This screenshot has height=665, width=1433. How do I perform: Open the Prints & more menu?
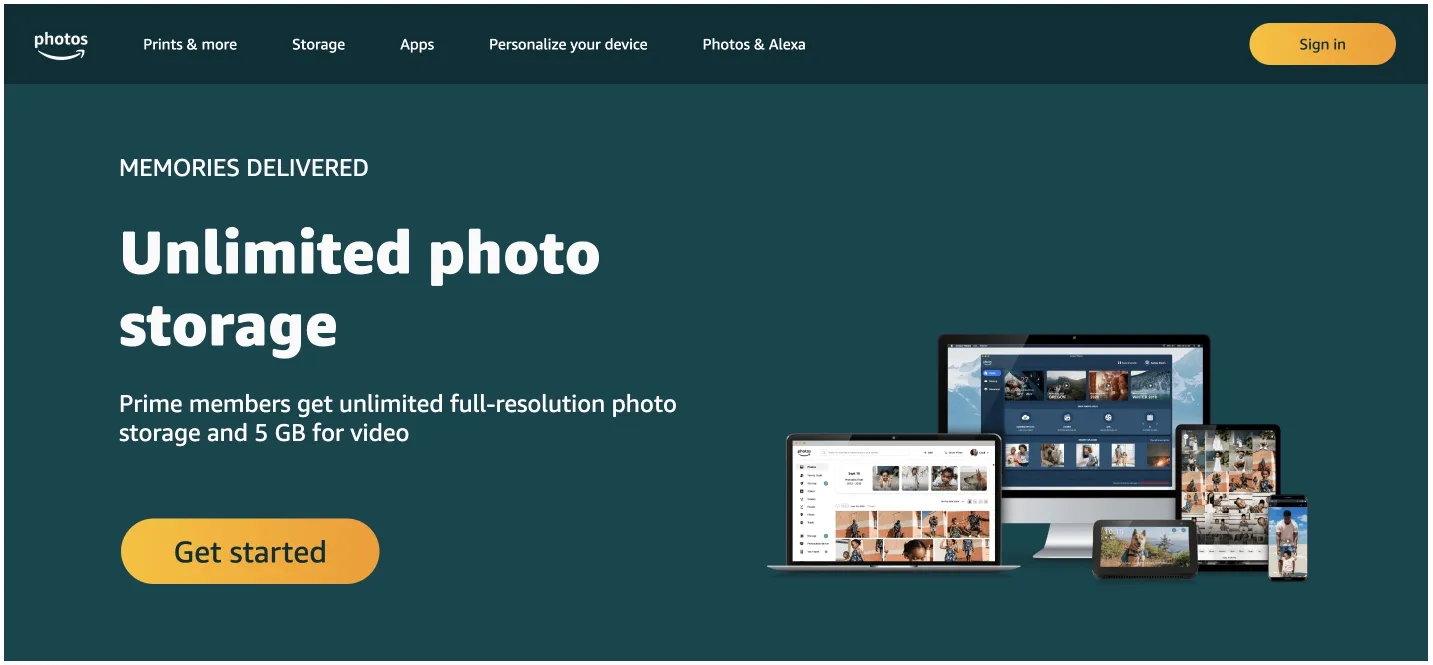190,44
